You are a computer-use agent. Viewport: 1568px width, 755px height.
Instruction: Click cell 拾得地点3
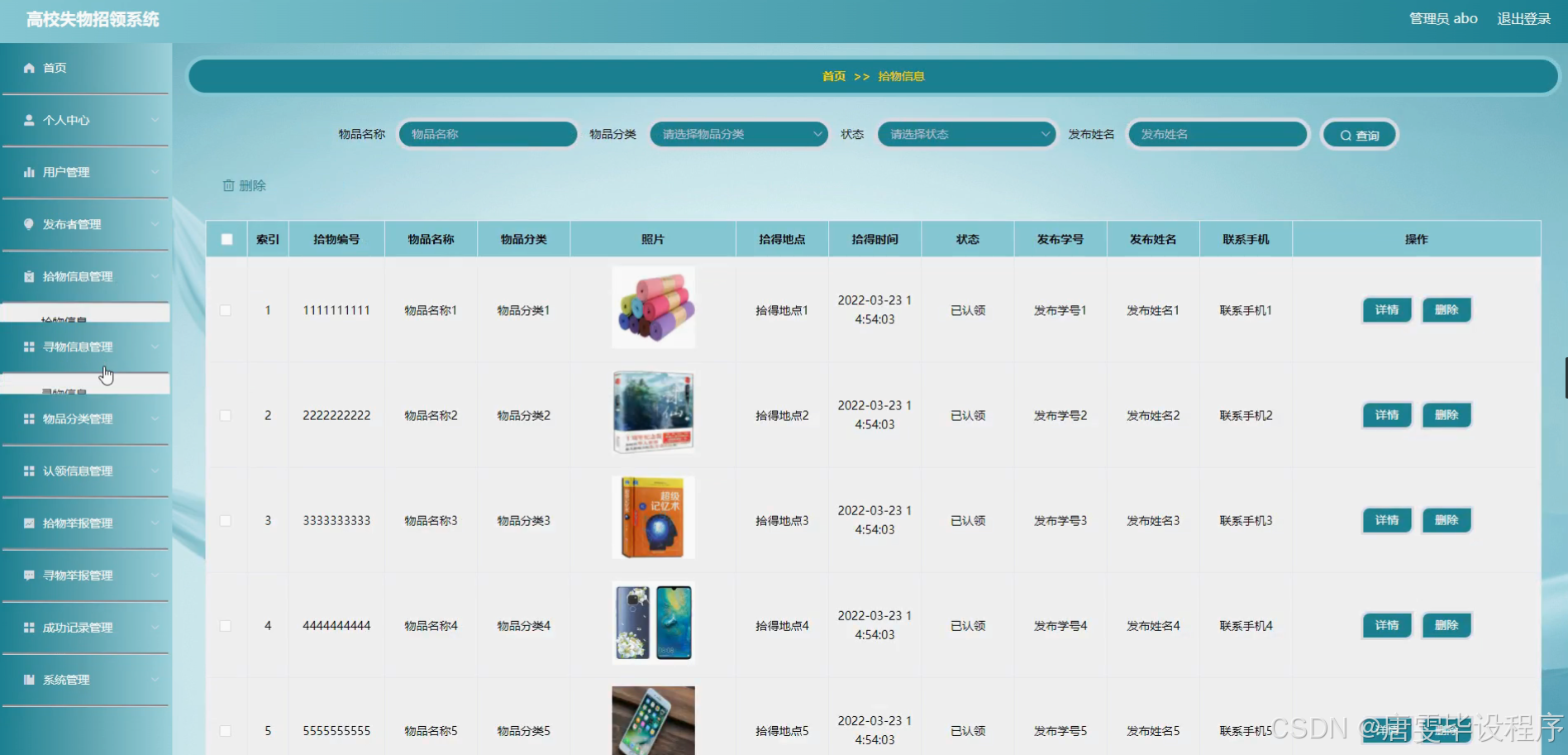point(782,520)
